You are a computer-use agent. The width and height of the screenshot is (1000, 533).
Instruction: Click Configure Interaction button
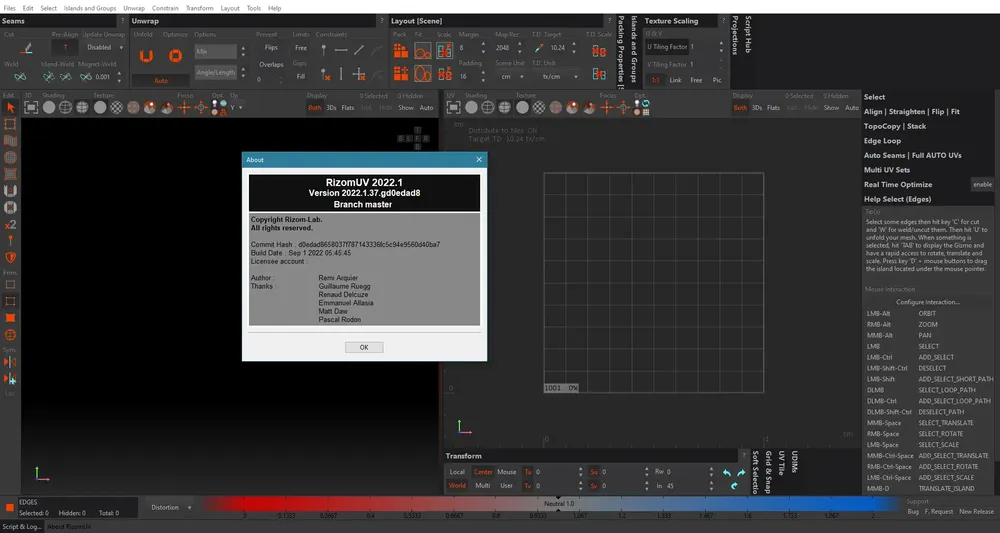pos(927,302)
